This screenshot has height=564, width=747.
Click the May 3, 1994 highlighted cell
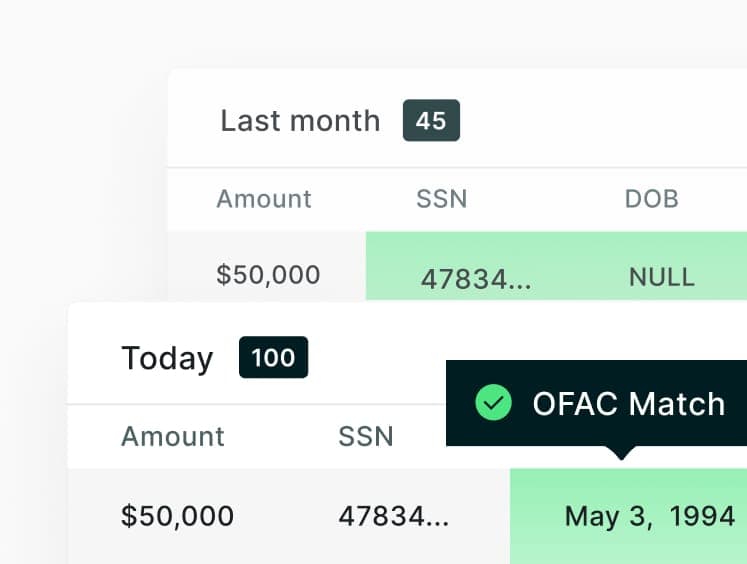pos(650,517)
